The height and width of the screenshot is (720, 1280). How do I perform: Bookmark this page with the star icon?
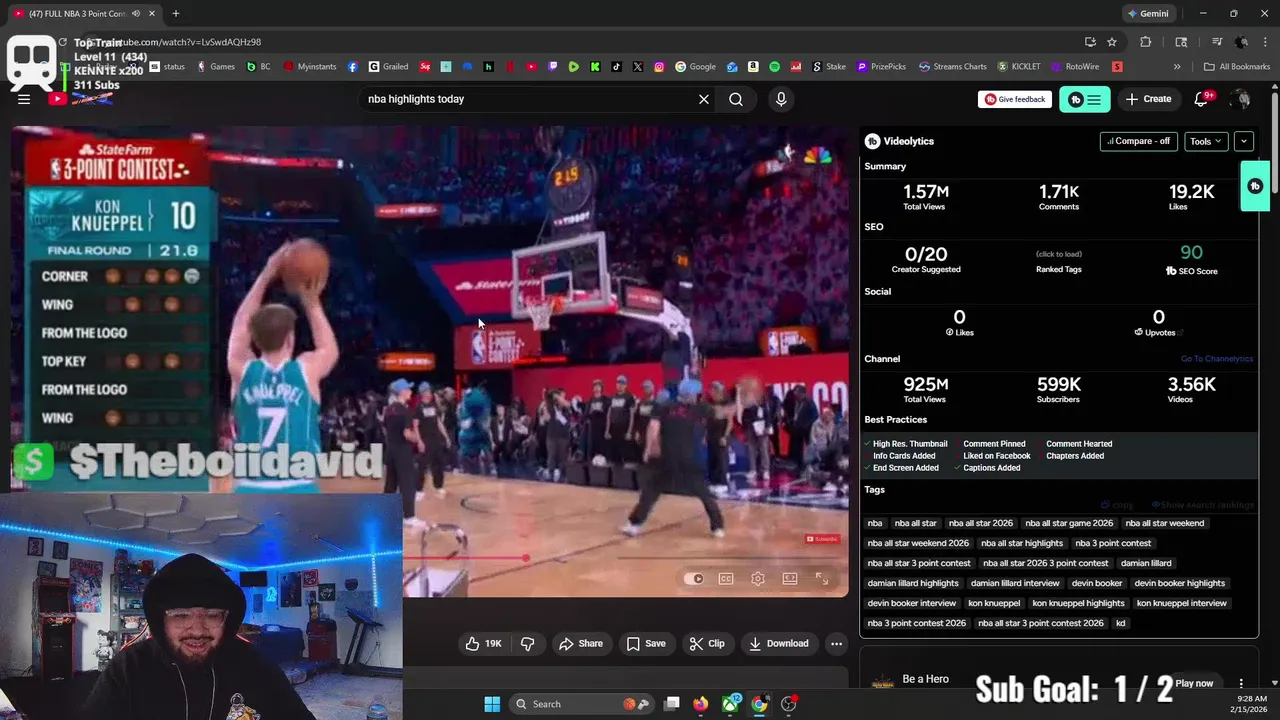pyautogui.click(x=1112, y=42)
